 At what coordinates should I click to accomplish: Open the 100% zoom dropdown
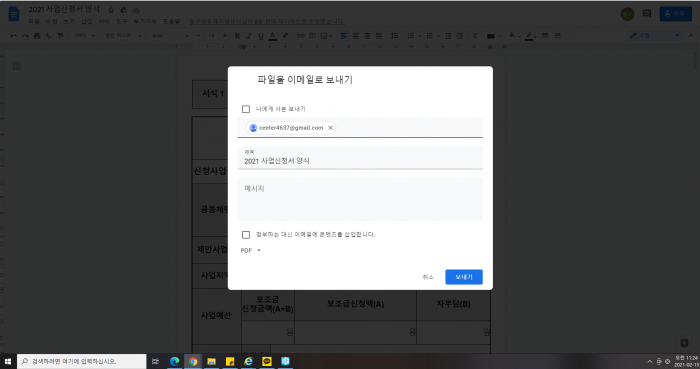[x=84, y=36]
